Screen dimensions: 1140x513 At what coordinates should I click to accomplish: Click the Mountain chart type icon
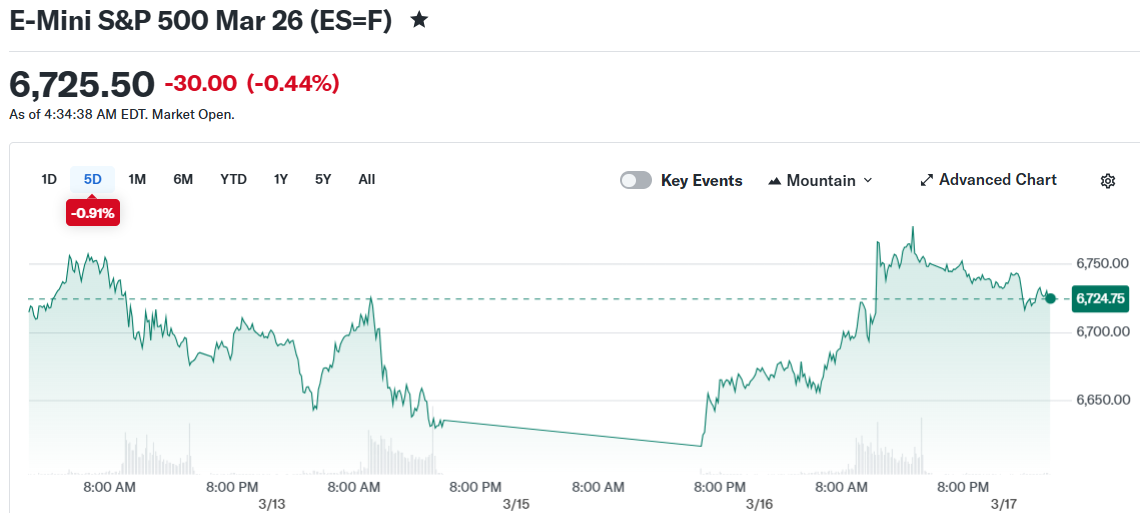coord(774,181)
